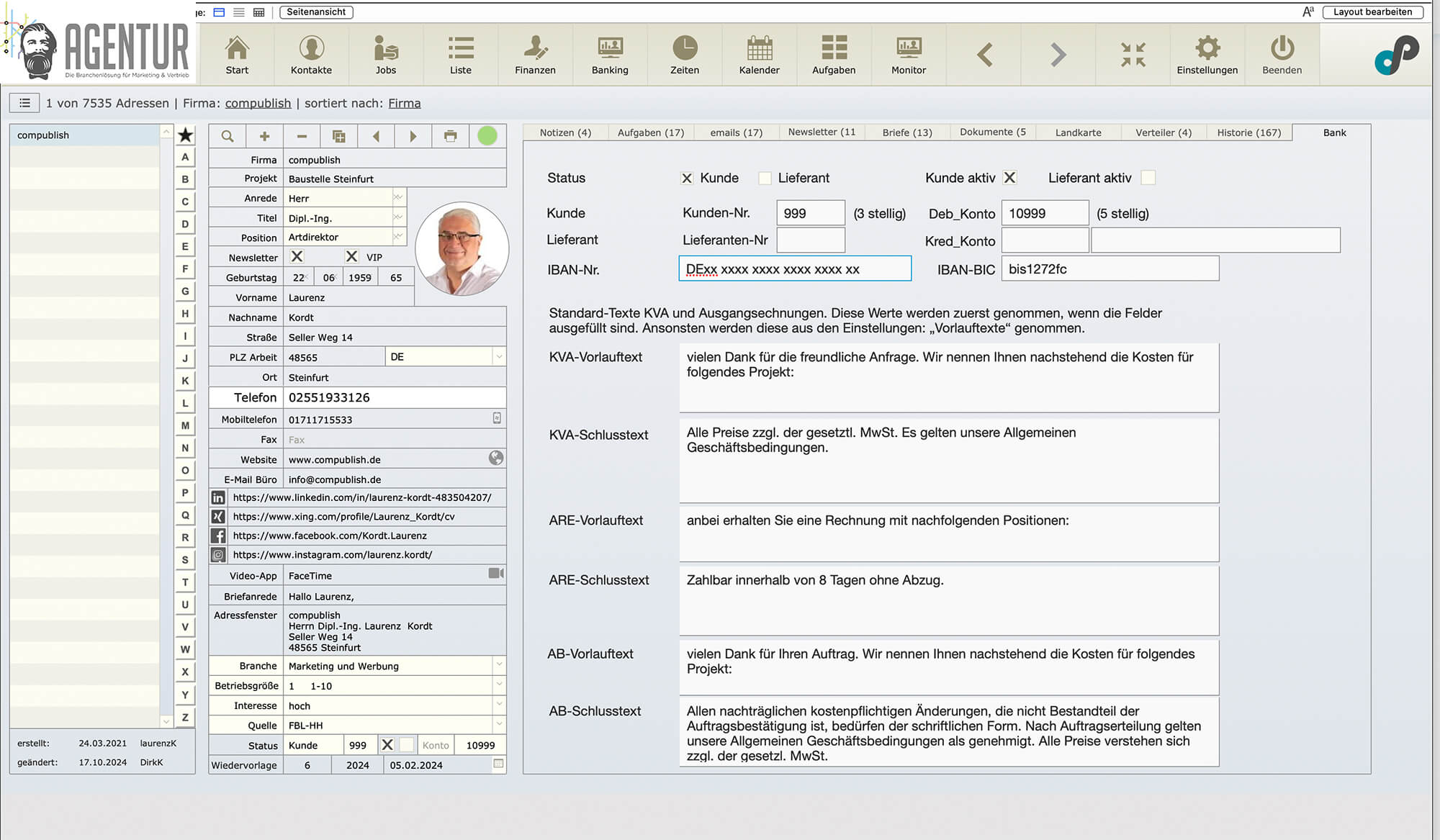The image size is (1440, 840).
Task: Open the Titel dropdown
Action: tap(398, 217)
